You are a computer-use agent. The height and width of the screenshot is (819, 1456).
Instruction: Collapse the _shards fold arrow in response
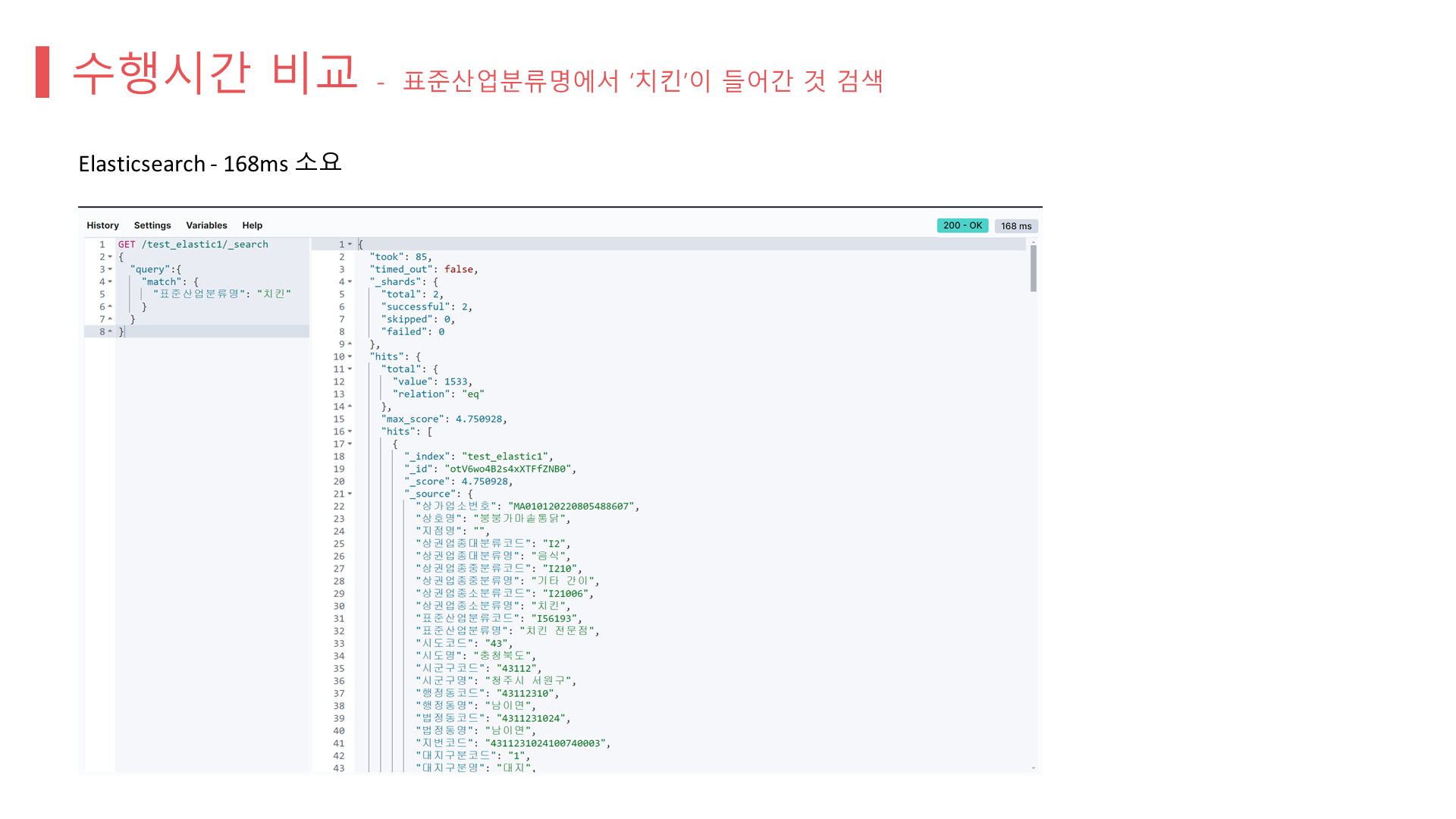[350, 282]
